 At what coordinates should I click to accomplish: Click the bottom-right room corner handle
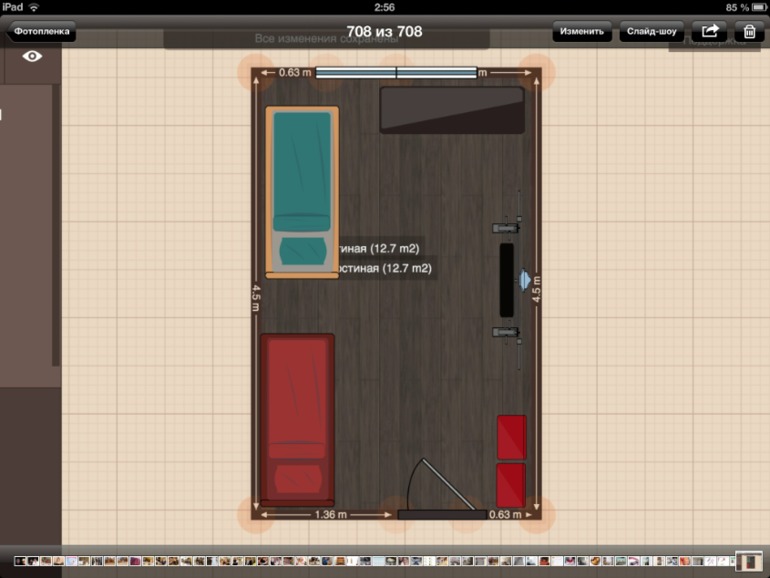tap(542, 514)
